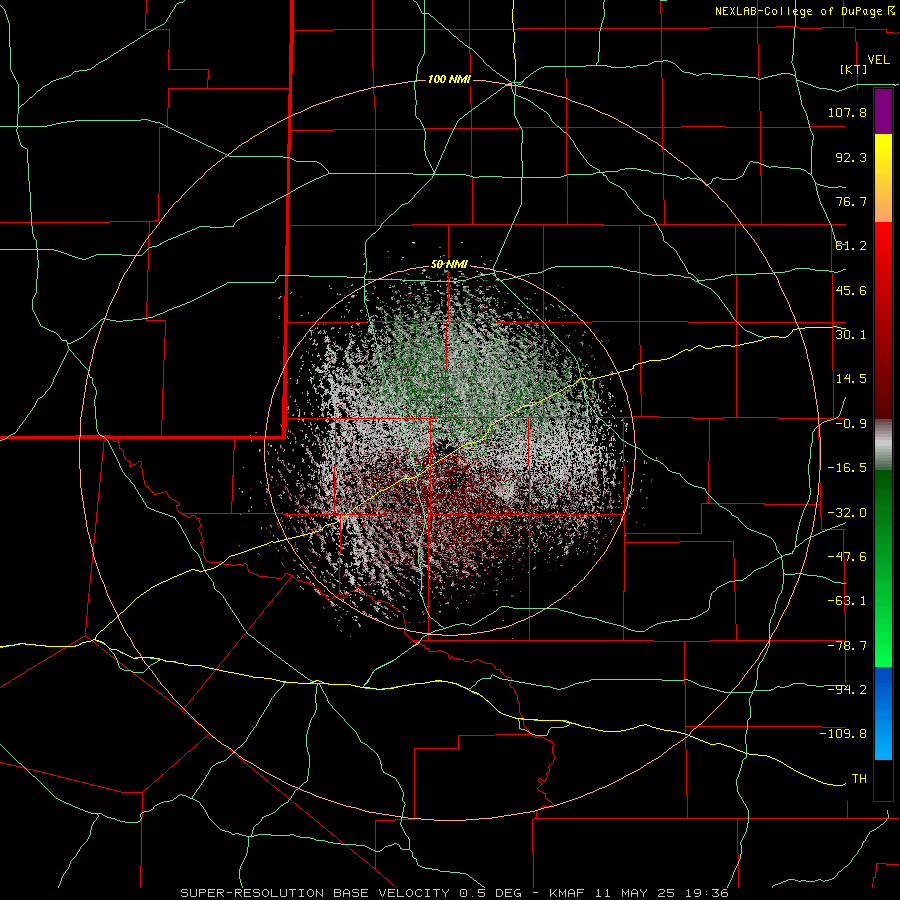900x900 pixels.
Task: Select the -109.8 value on the velocity scale
Action: [x=843, y=734]
